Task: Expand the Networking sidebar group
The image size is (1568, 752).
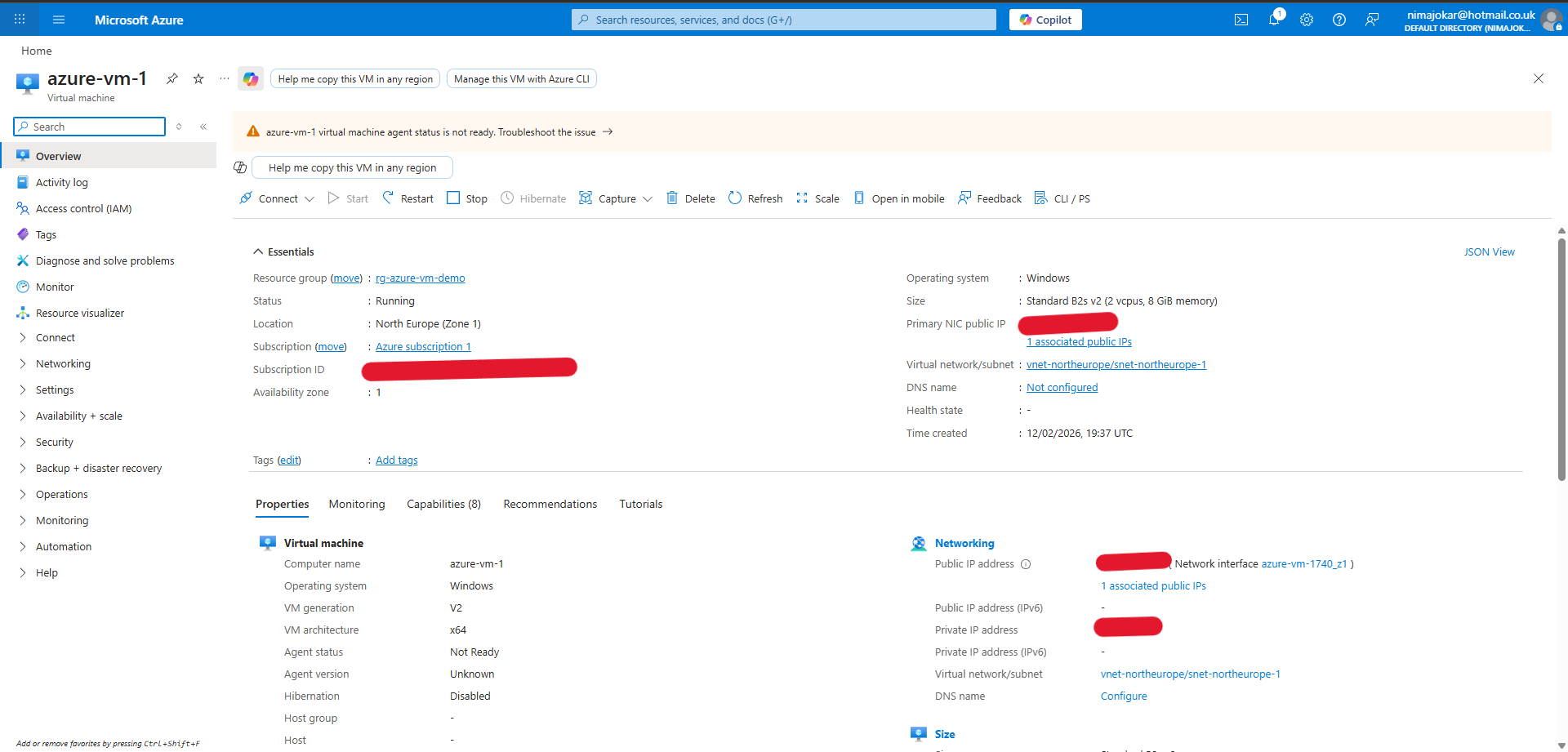Action: point(63,363)
